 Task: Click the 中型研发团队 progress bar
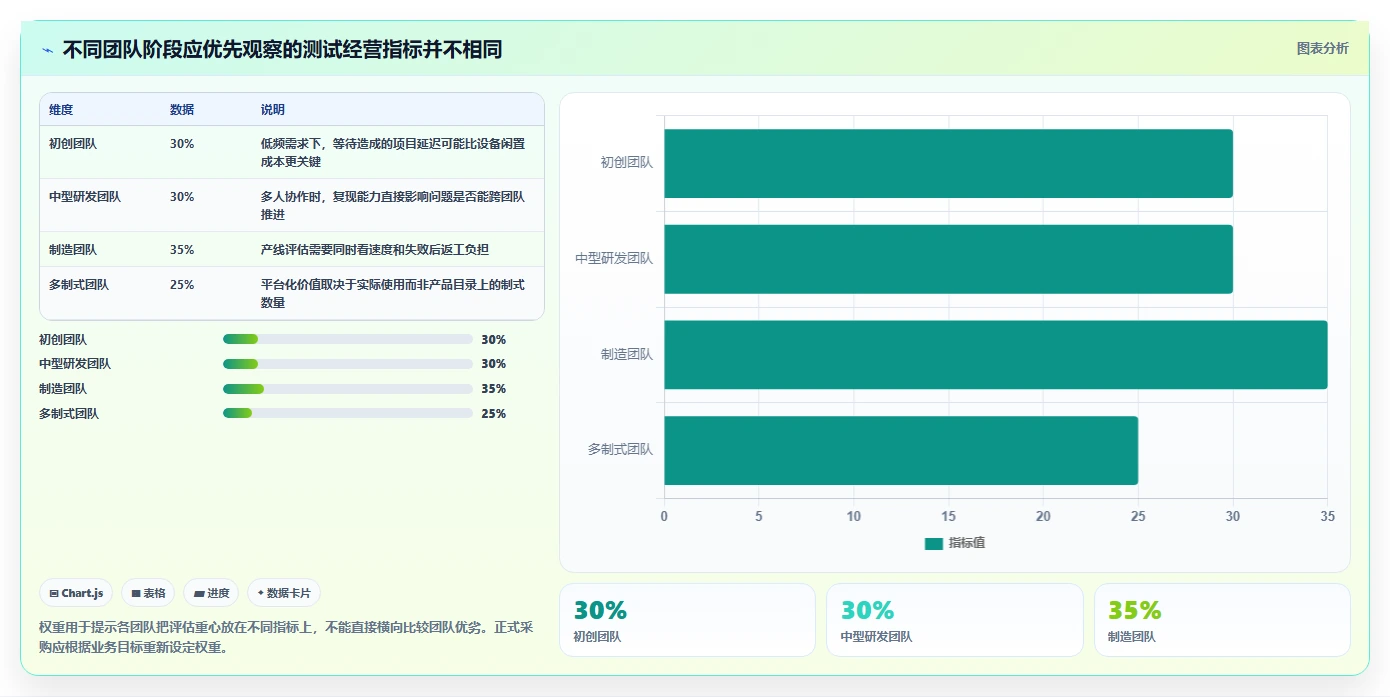[348, 364]
